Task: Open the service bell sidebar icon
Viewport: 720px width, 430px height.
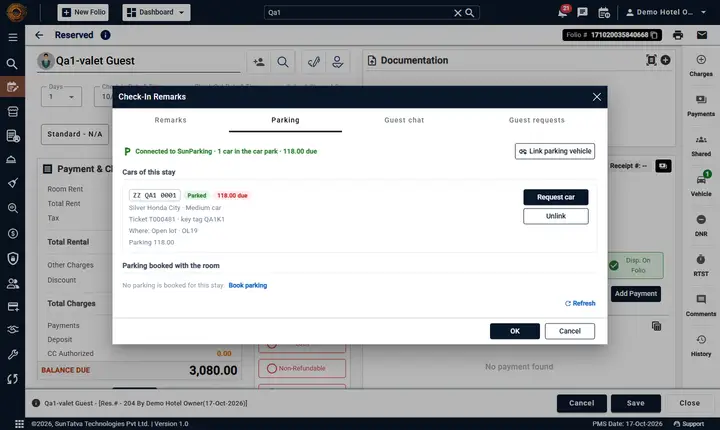Action: tap(11, 159)
